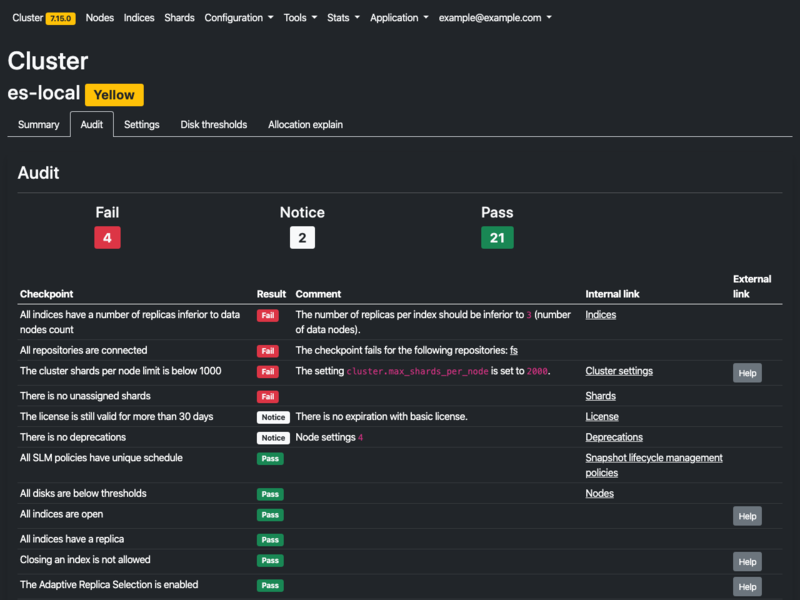Switch to the Summary tab
This screenshot has height=600, width=800.
point(39,124)
